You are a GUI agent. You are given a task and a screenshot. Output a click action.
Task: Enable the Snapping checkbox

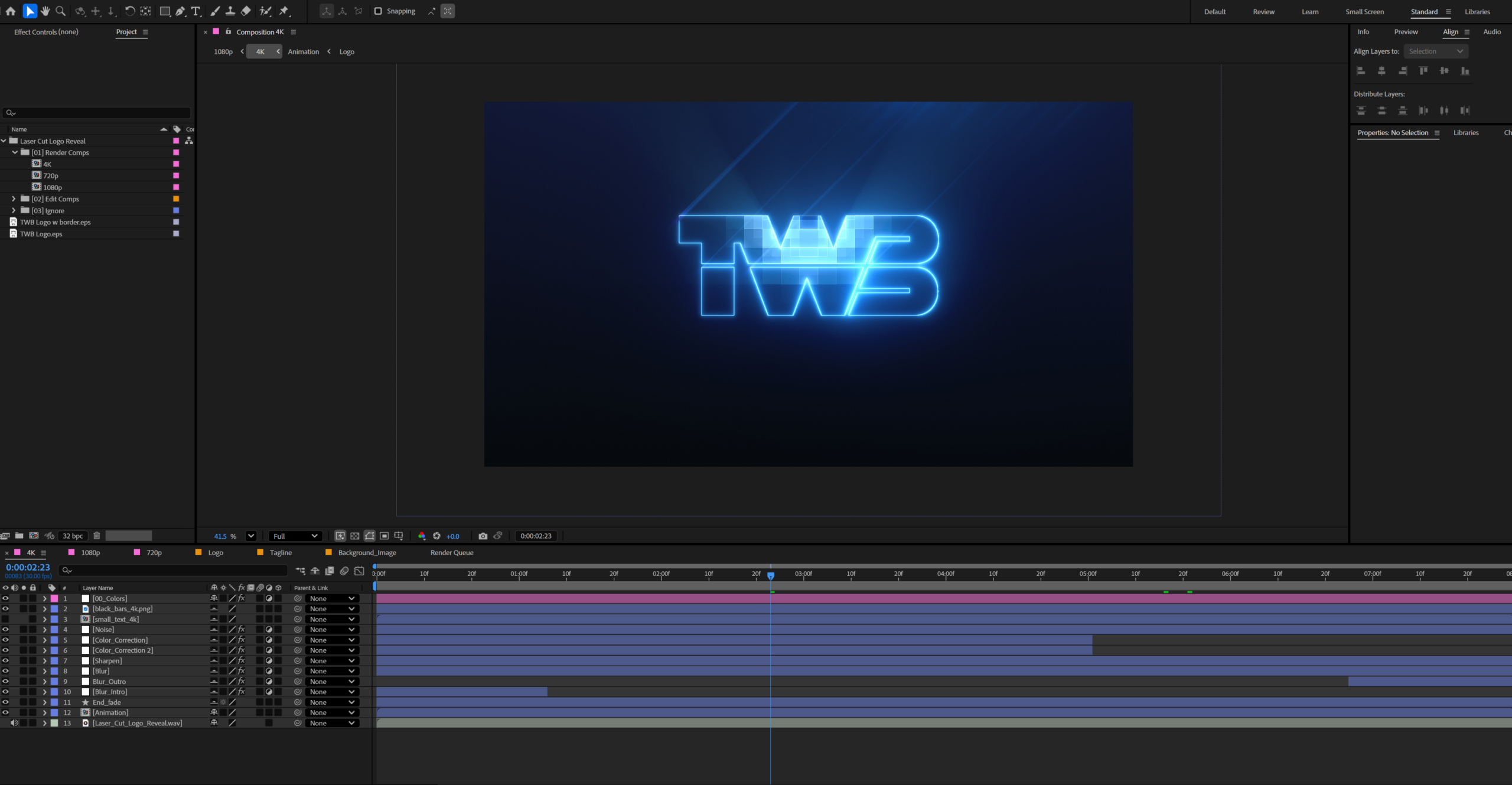(x=378, y=11)
